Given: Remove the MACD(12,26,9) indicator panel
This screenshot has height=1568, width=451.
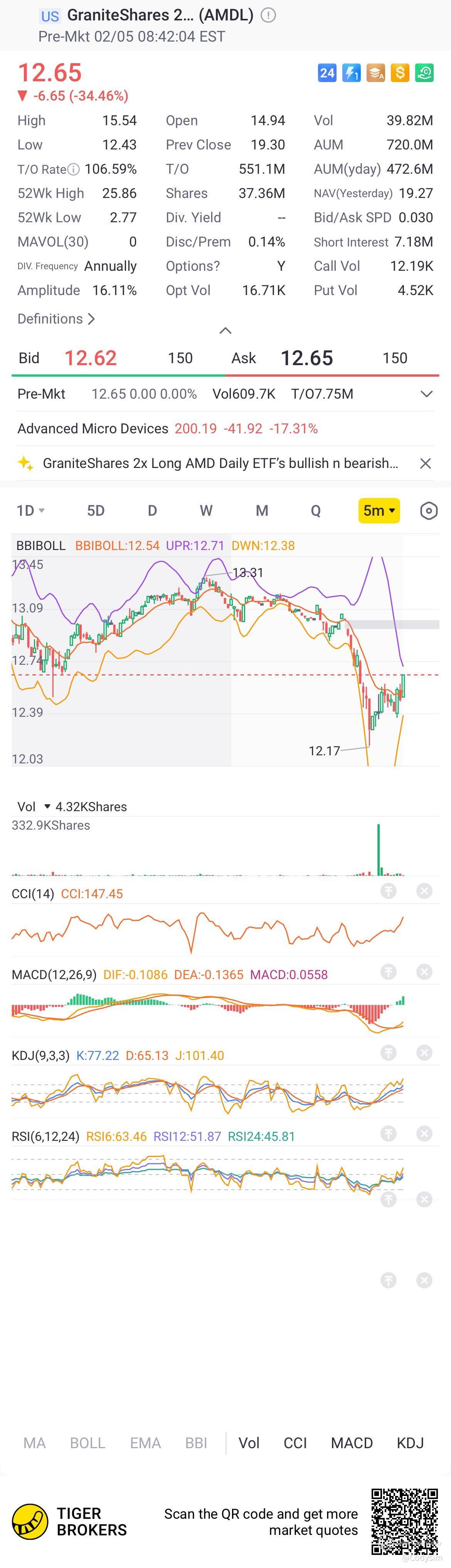Looking at the screenshot, I should click(425, 972).
